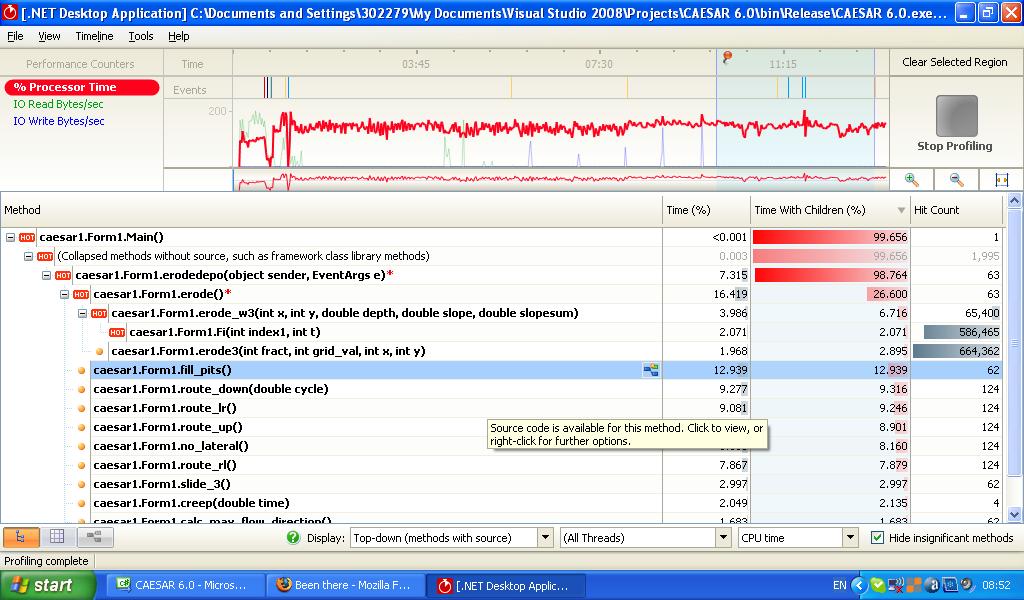Screen dimensions: 1024x600
Task: Collapse caesar1.Form1.Main() tree node
Action: pos(10,238)
